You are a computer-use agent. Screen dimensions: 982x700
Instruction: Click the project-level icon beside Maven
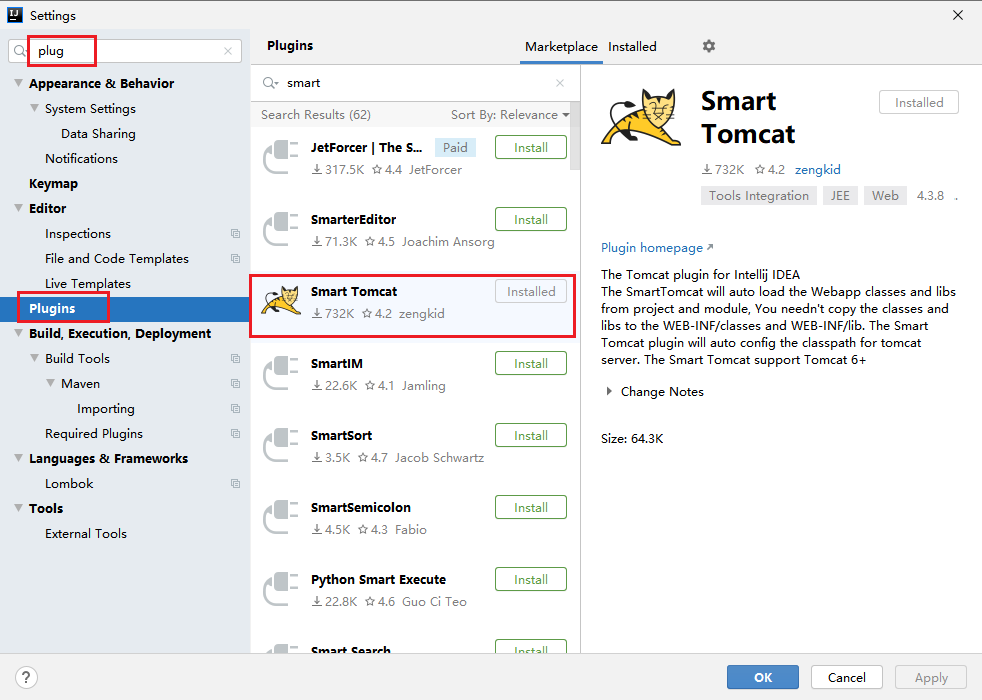235,384
